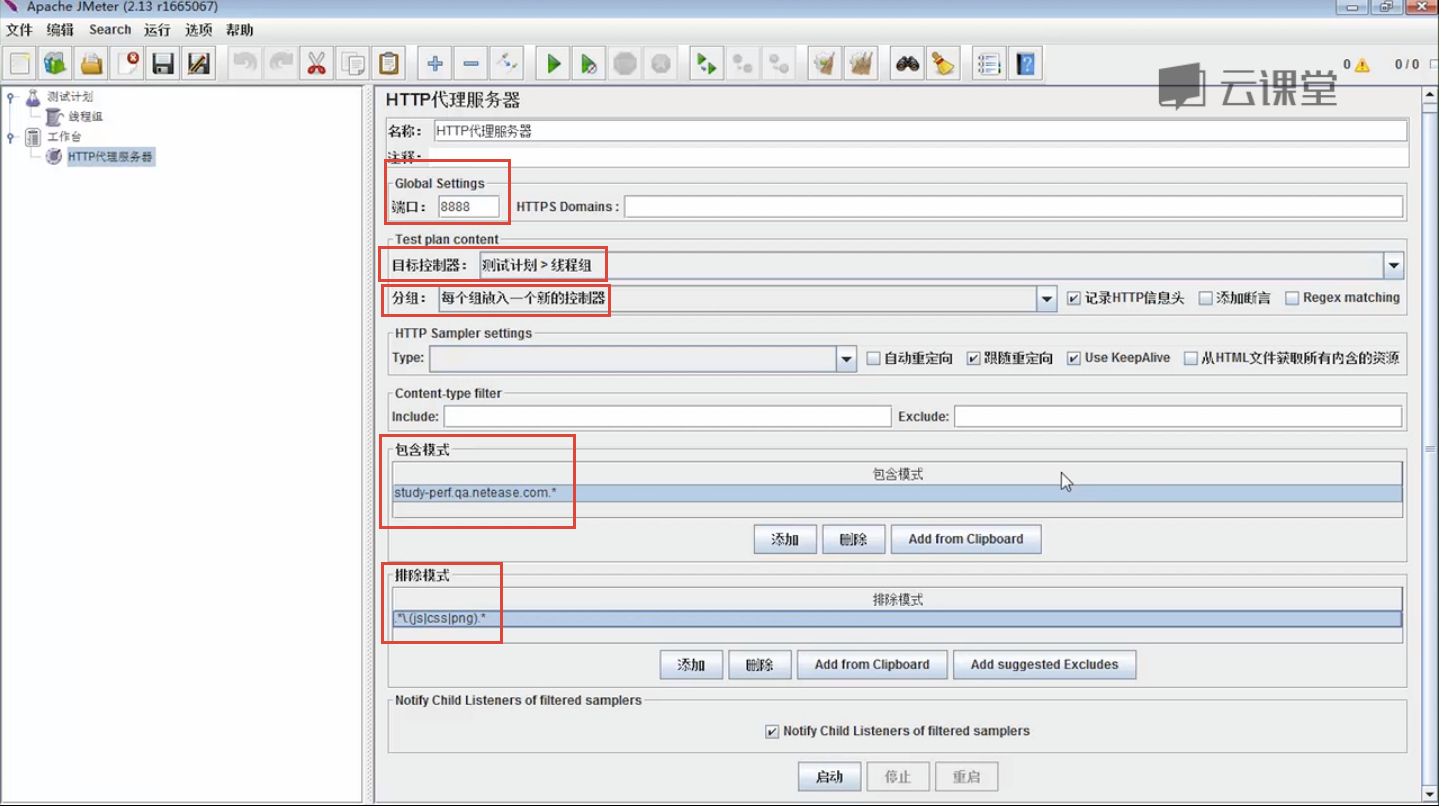Image resolution: width=1439 pixels, height=806 pixels.
Task: Click 删除 button under 包含模式
Action: (853, 539)
